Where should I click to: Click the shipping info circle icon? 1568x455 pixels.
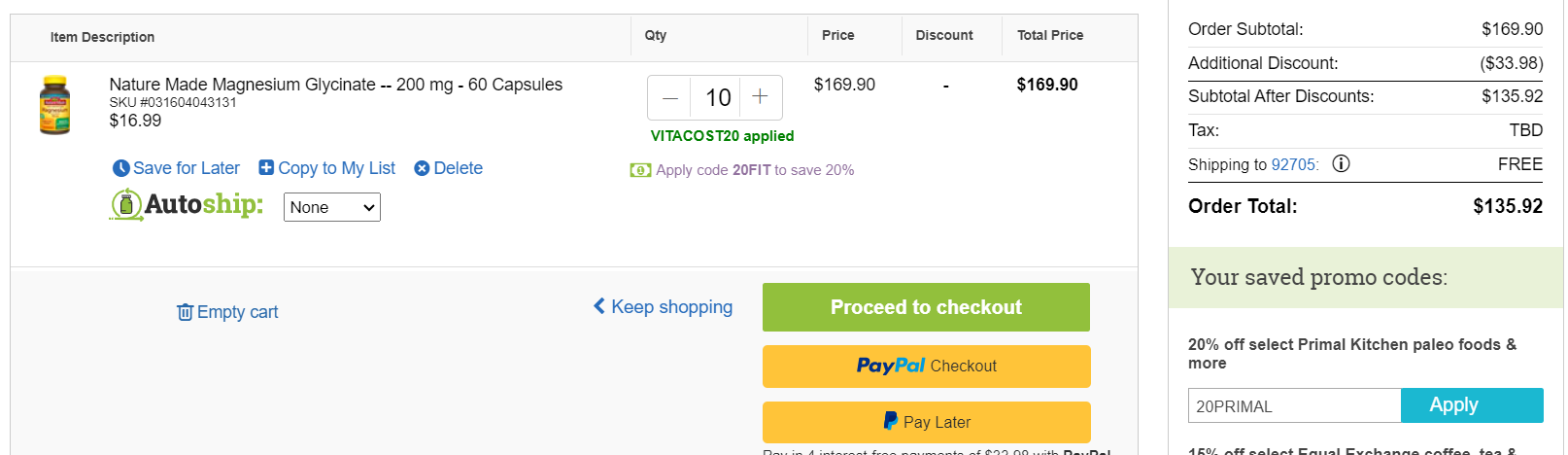click(x=1341, y=163)
